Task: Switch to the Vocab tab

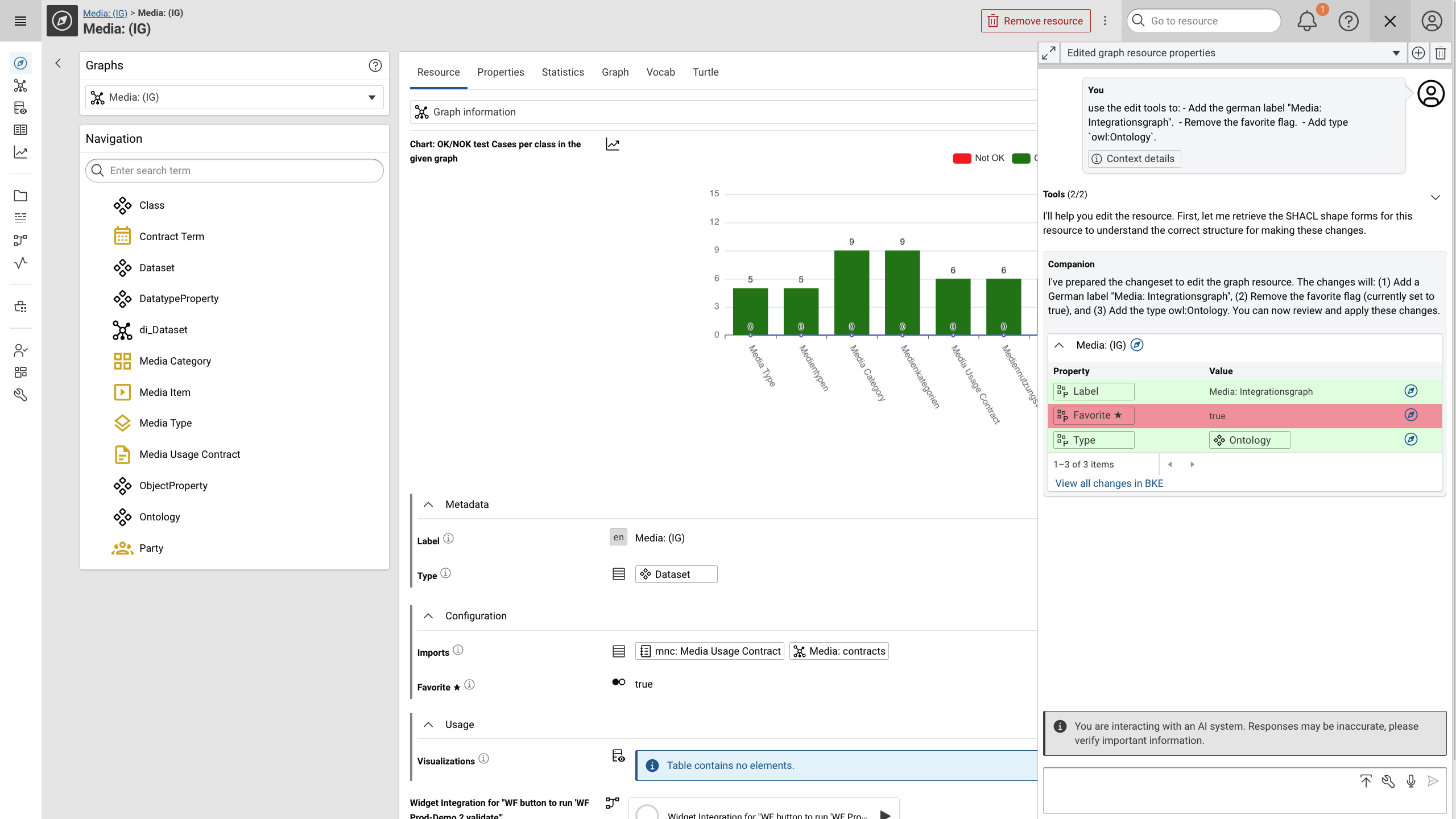Action: click(x=660, y=72)
